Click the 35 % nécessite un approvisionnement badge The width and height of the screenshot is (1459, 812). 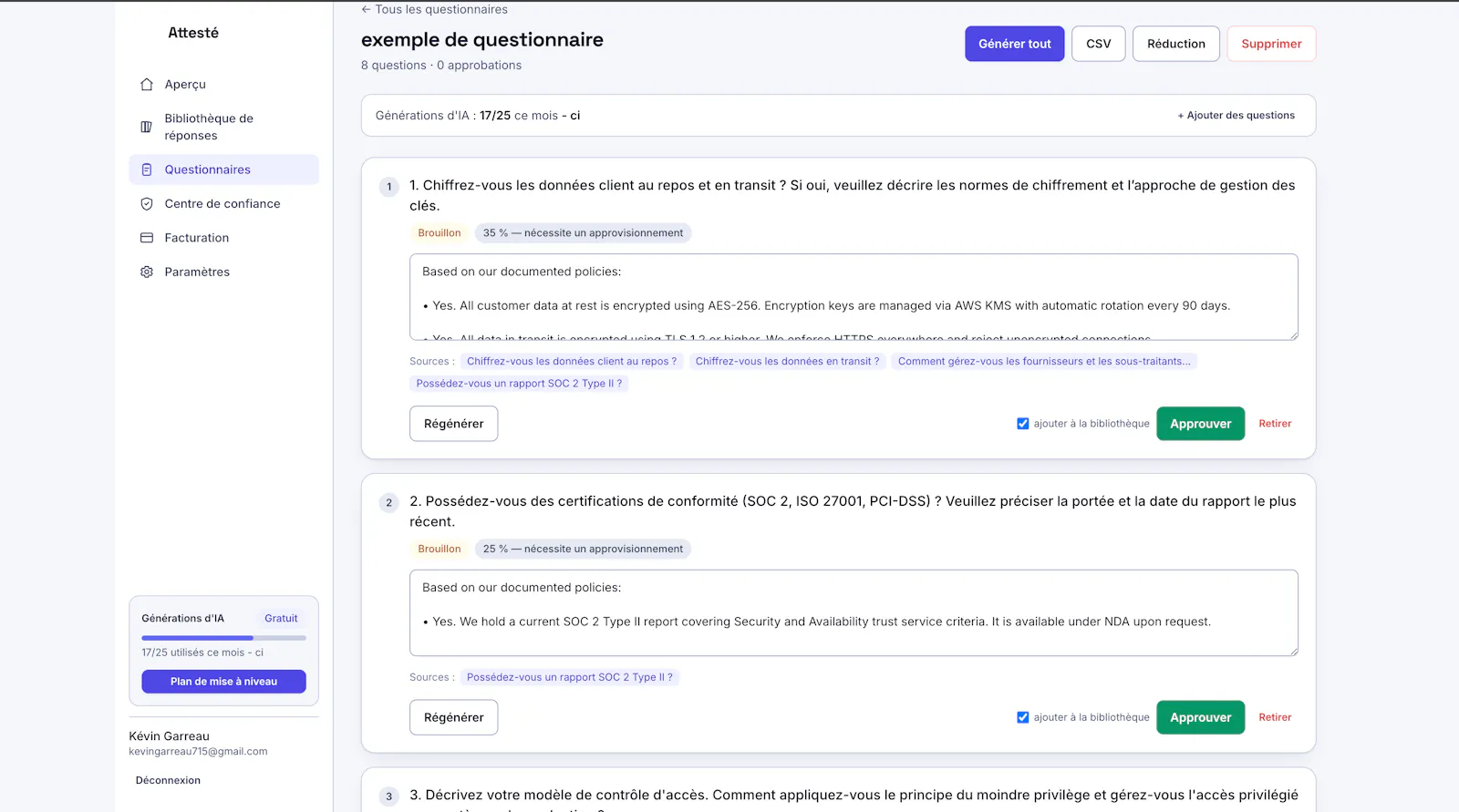[x=583, y=233]
